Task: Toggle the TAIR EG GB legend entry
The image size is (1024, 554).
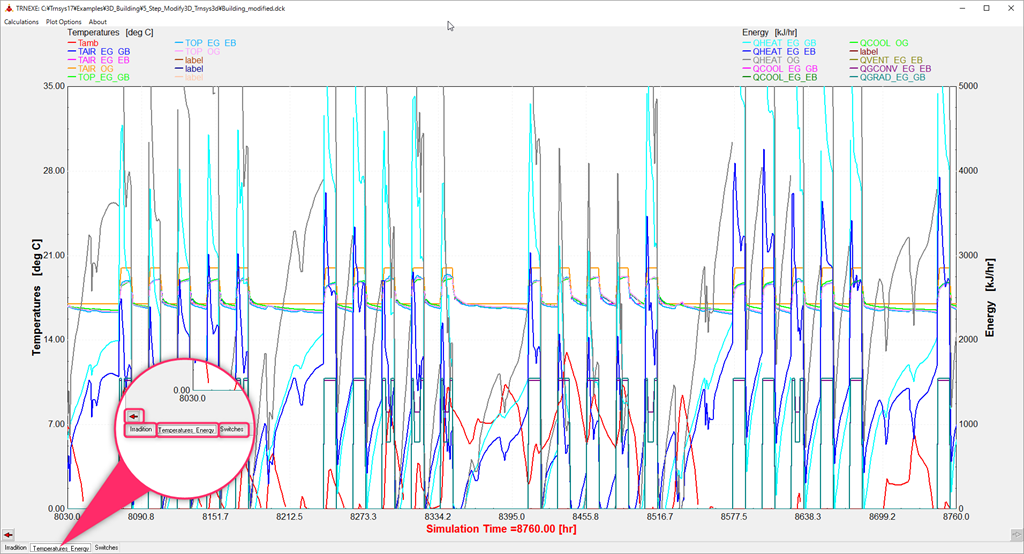Action: tap(99, 52)
